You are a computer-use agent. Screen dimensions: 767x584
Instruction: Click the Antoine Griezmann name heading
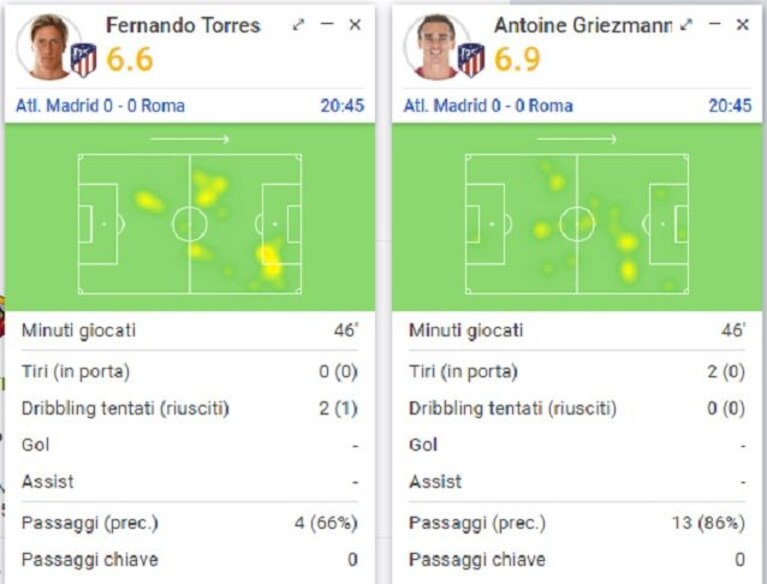point(583,25)
